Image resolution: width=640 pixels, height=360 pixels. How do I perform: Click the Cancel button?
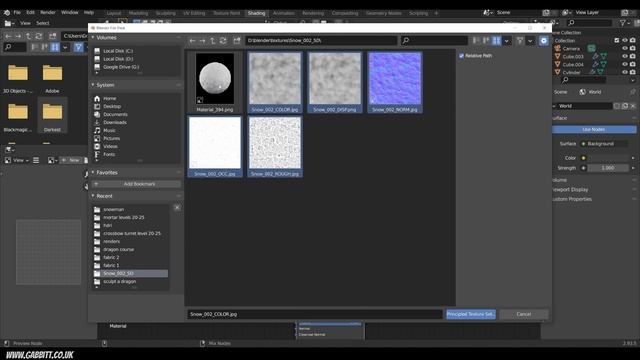524,314
